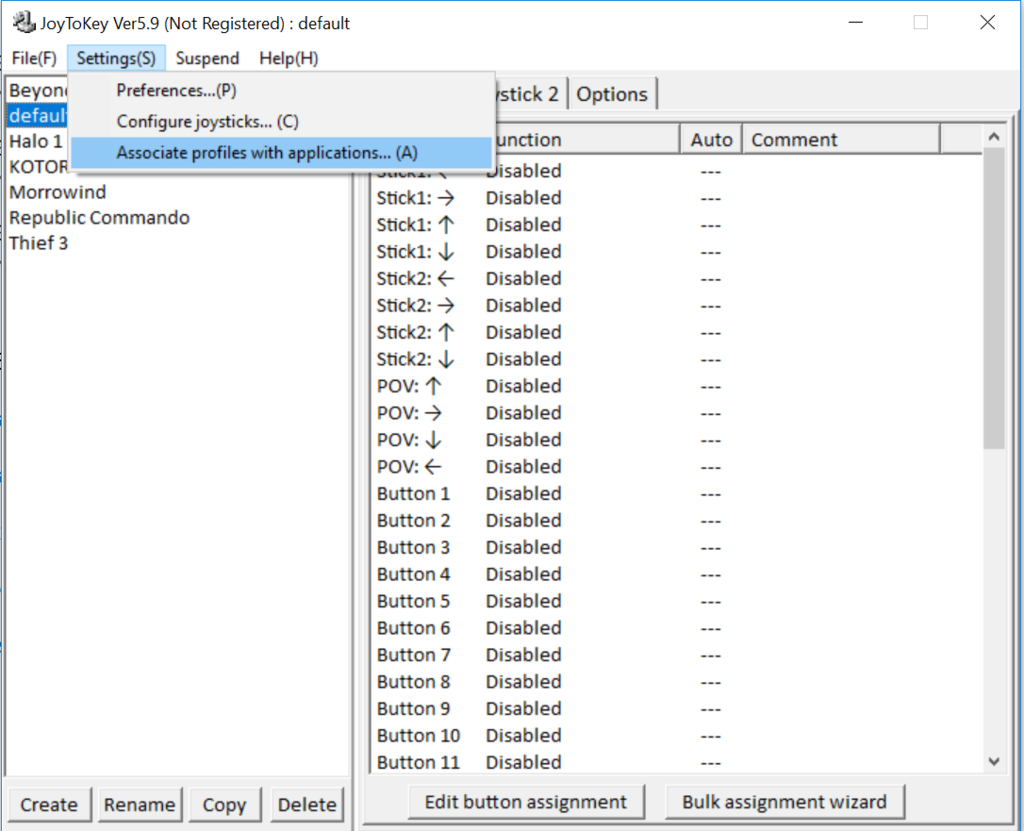
Task: Switch to the Options tab
Action: pos(612,94)
